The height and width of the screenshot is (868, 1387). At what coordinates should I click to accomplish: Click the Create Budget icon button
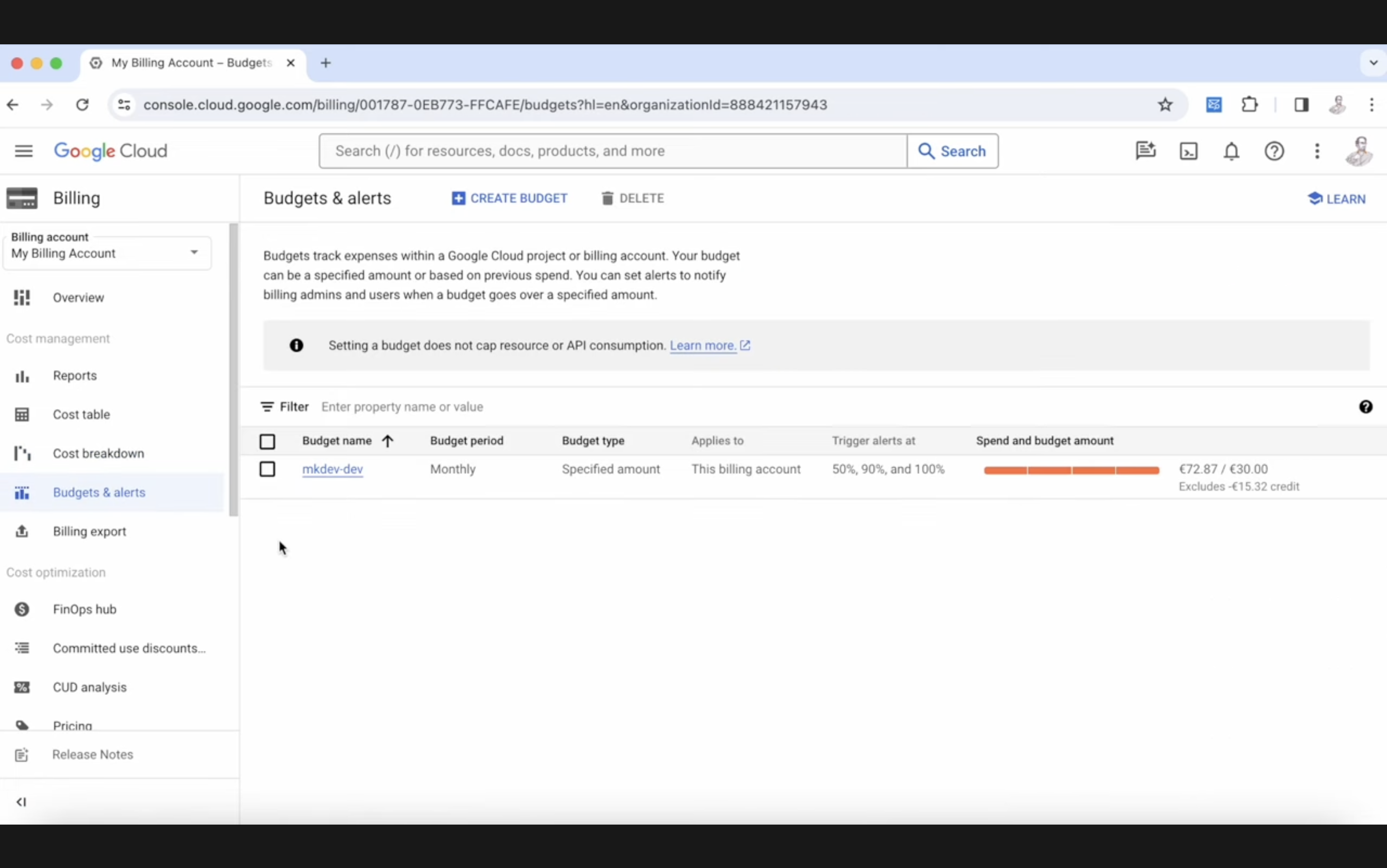click(458, 198)
